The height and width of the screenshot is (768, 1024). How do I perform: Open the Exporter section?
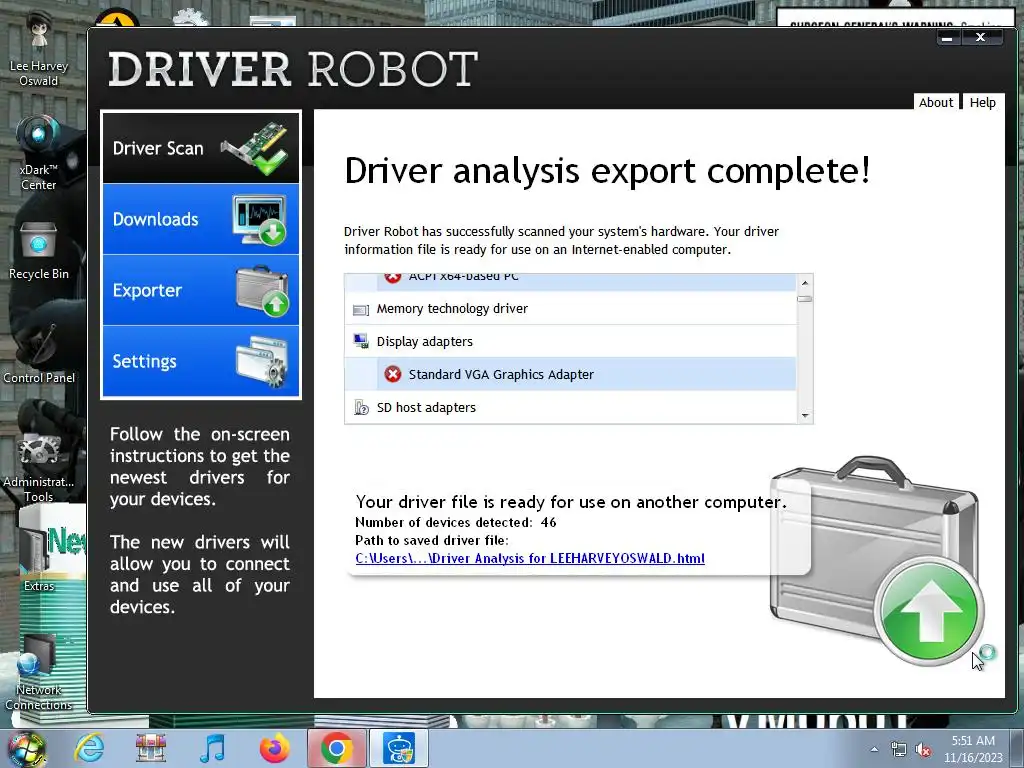pos(200,290)
